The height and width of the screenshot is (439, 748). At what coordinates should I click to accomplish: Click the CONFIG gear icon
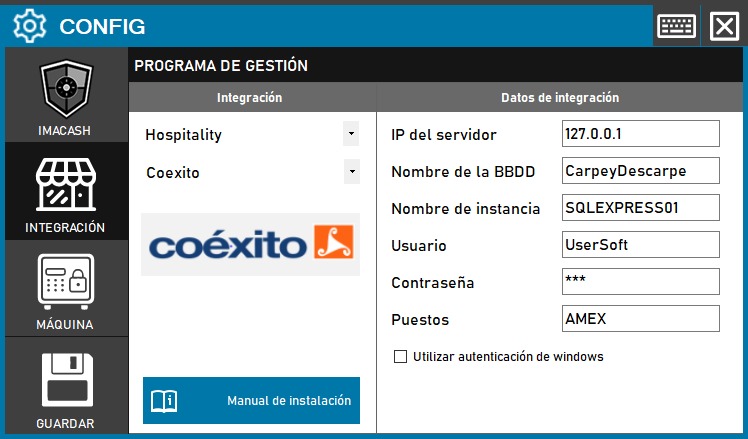[x=30, y=26]
